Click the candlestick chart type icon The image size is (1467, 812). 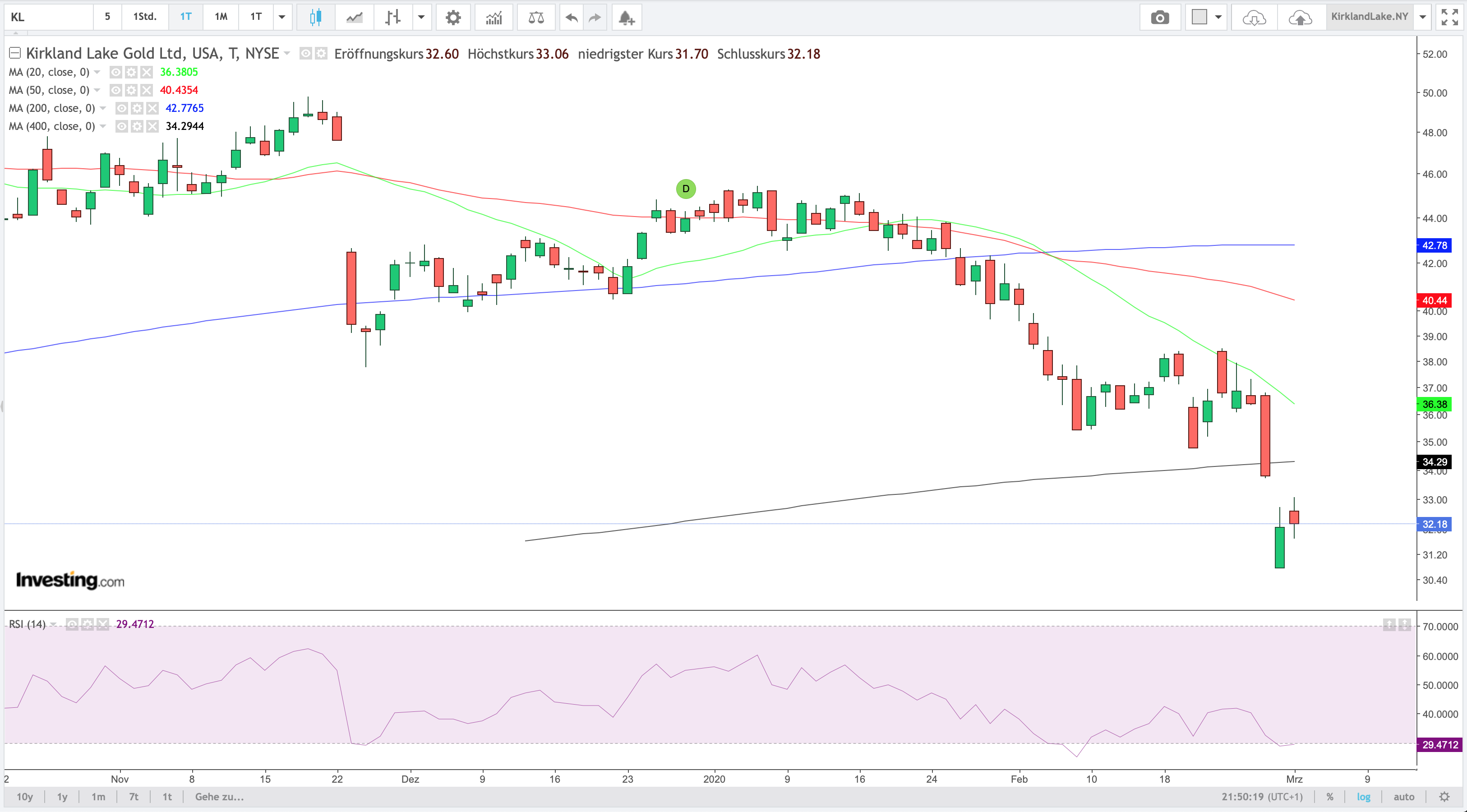tap(315, 17)
